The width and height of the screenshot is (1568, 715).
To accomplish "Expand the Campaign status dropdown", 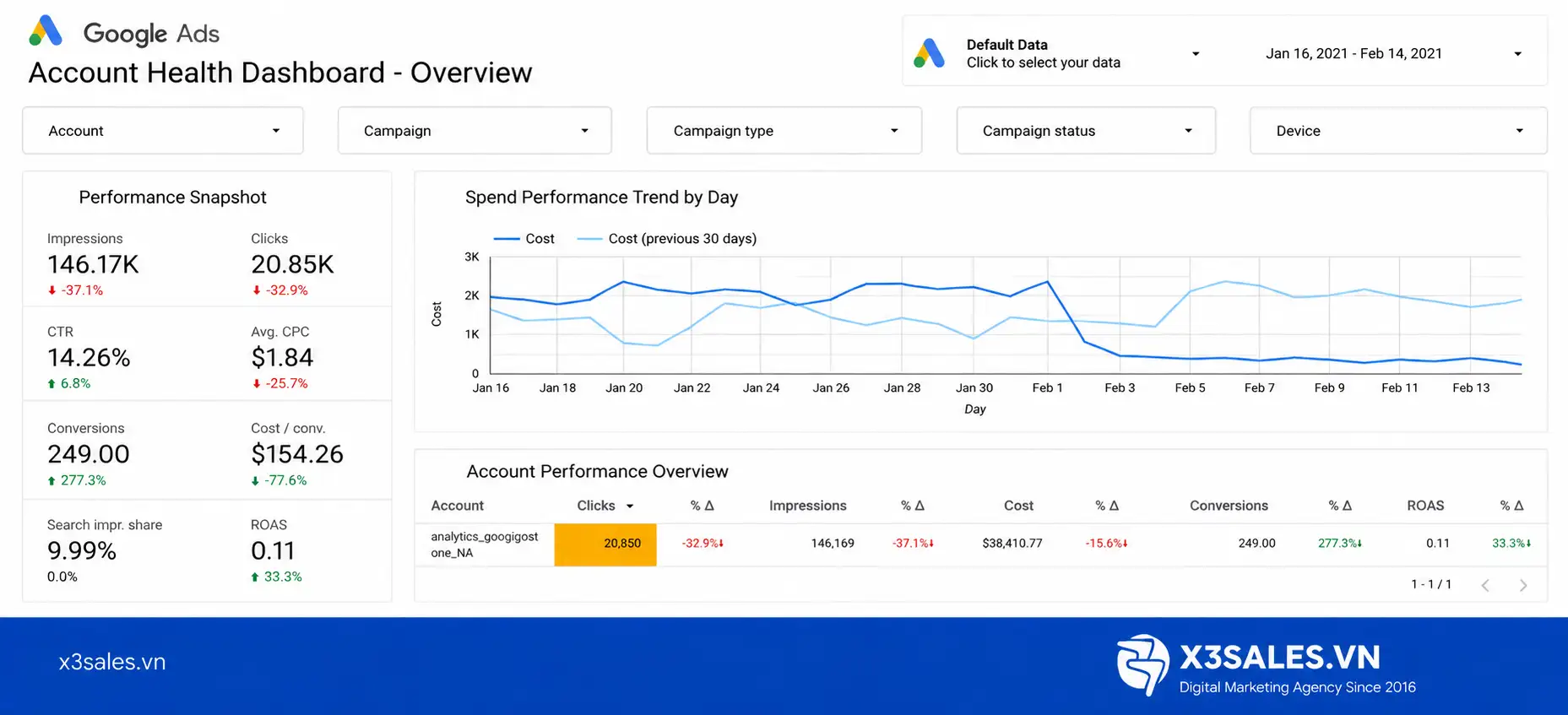I will point(1086,131).
